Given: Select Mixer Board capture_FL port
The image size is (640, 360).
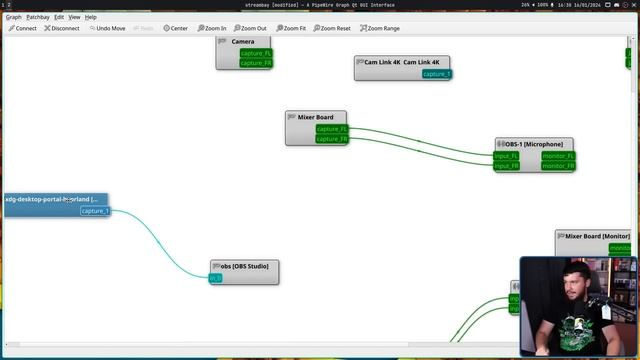Looking at the screenshot, I should [332, 129].
